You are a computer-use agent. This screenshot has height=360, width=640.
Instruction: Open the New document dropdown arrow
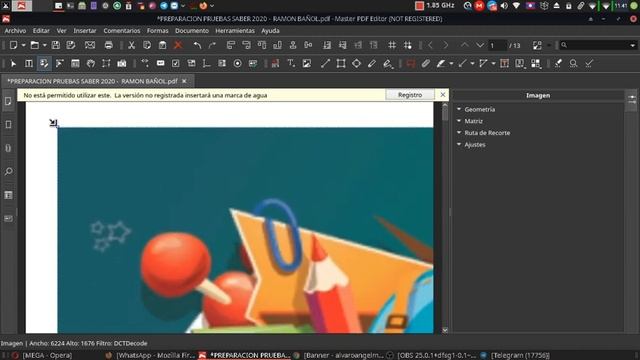[x=23, y=45]
